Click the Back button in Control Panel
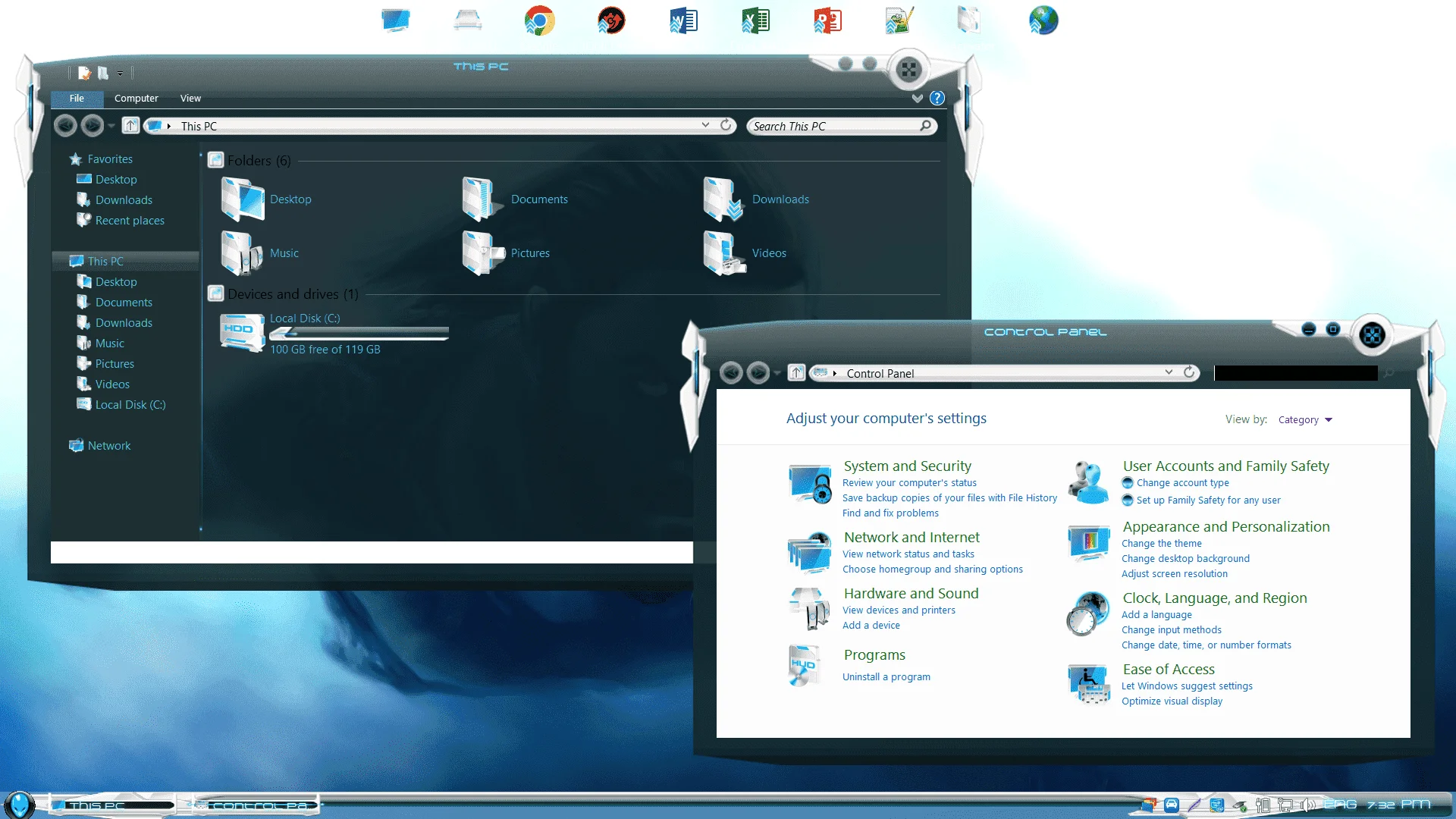 pos(730,372)
